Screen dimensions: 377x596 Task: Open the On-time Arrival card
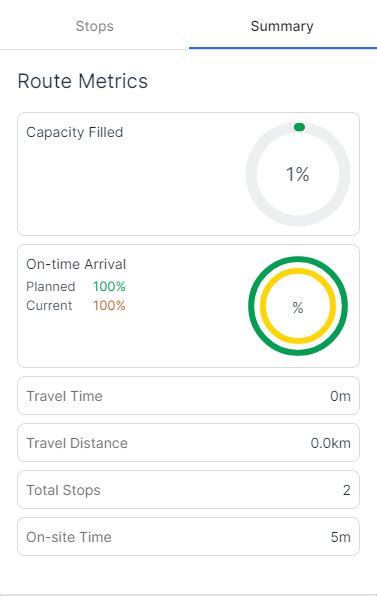[188, 306]
